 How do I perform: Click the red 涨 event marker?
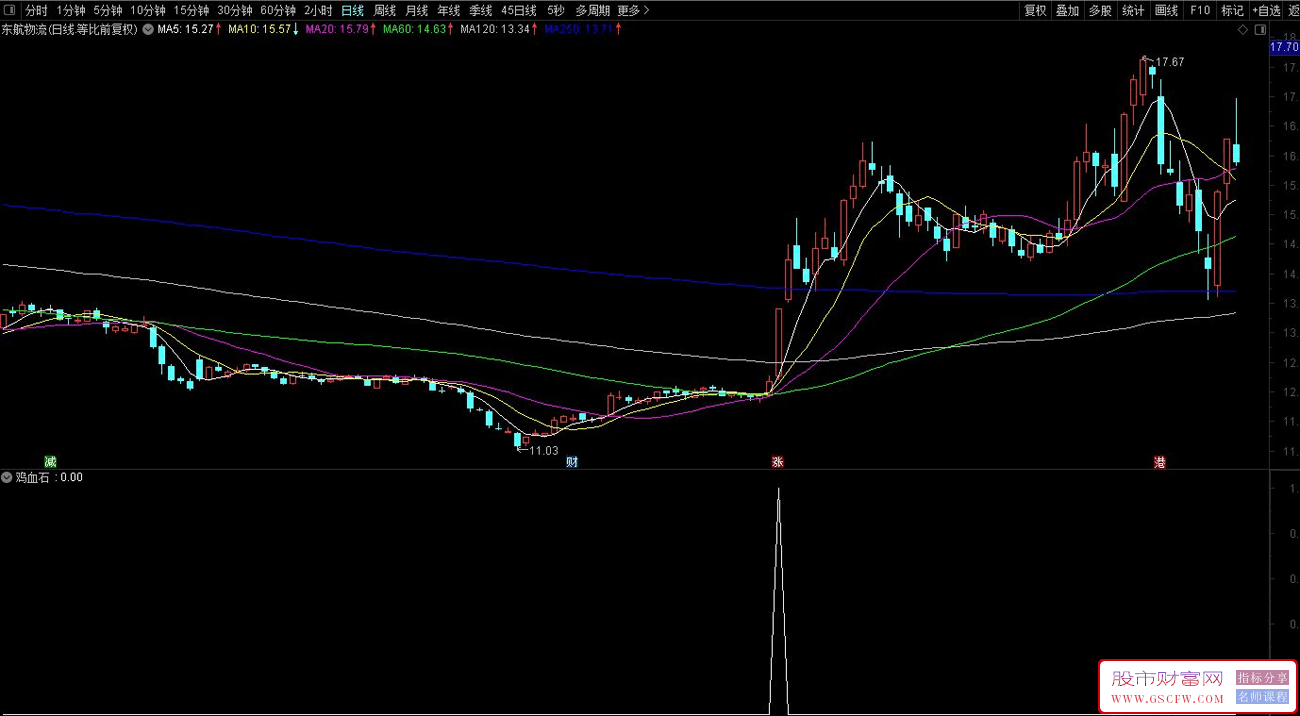[777, 461]
